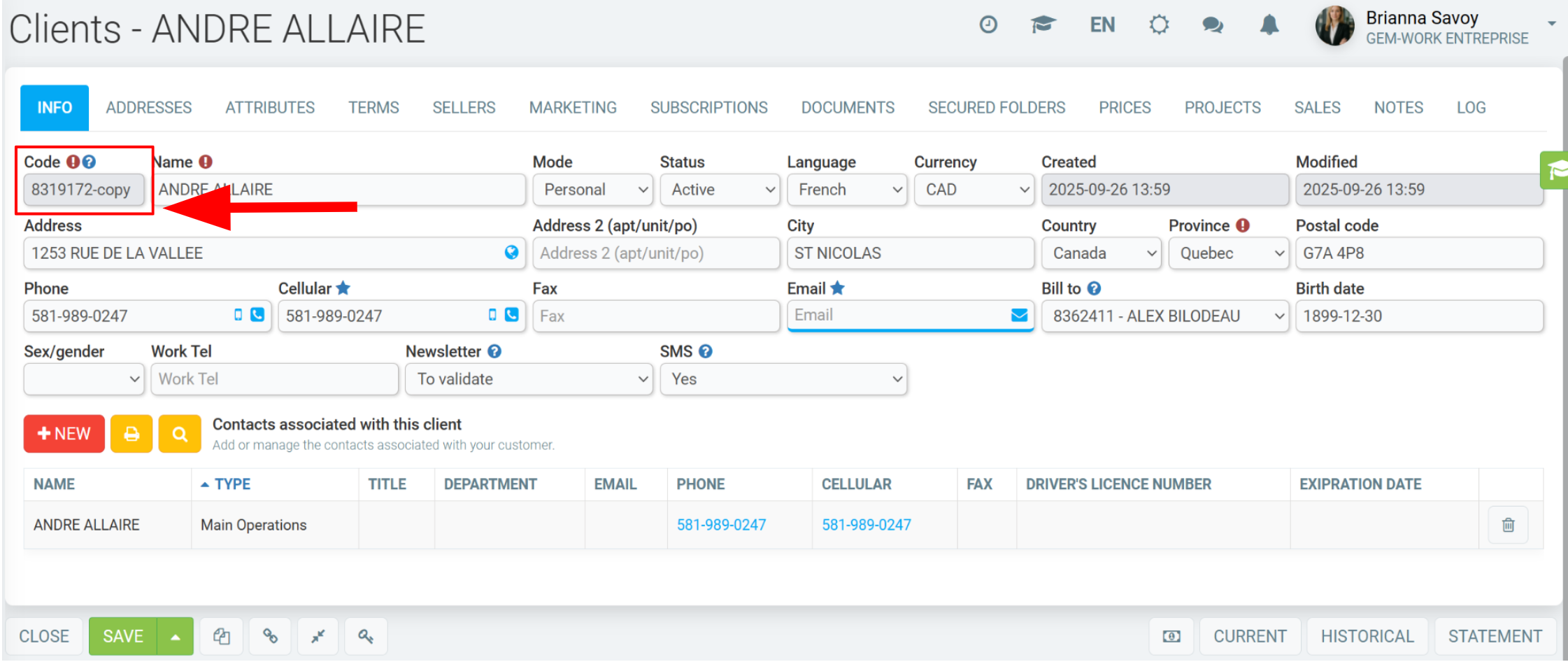This screenshot has width=1568, height=662.
Task: Delete contact ANDRE ALLAIRE with trash icon
Action: [1509, 525]
